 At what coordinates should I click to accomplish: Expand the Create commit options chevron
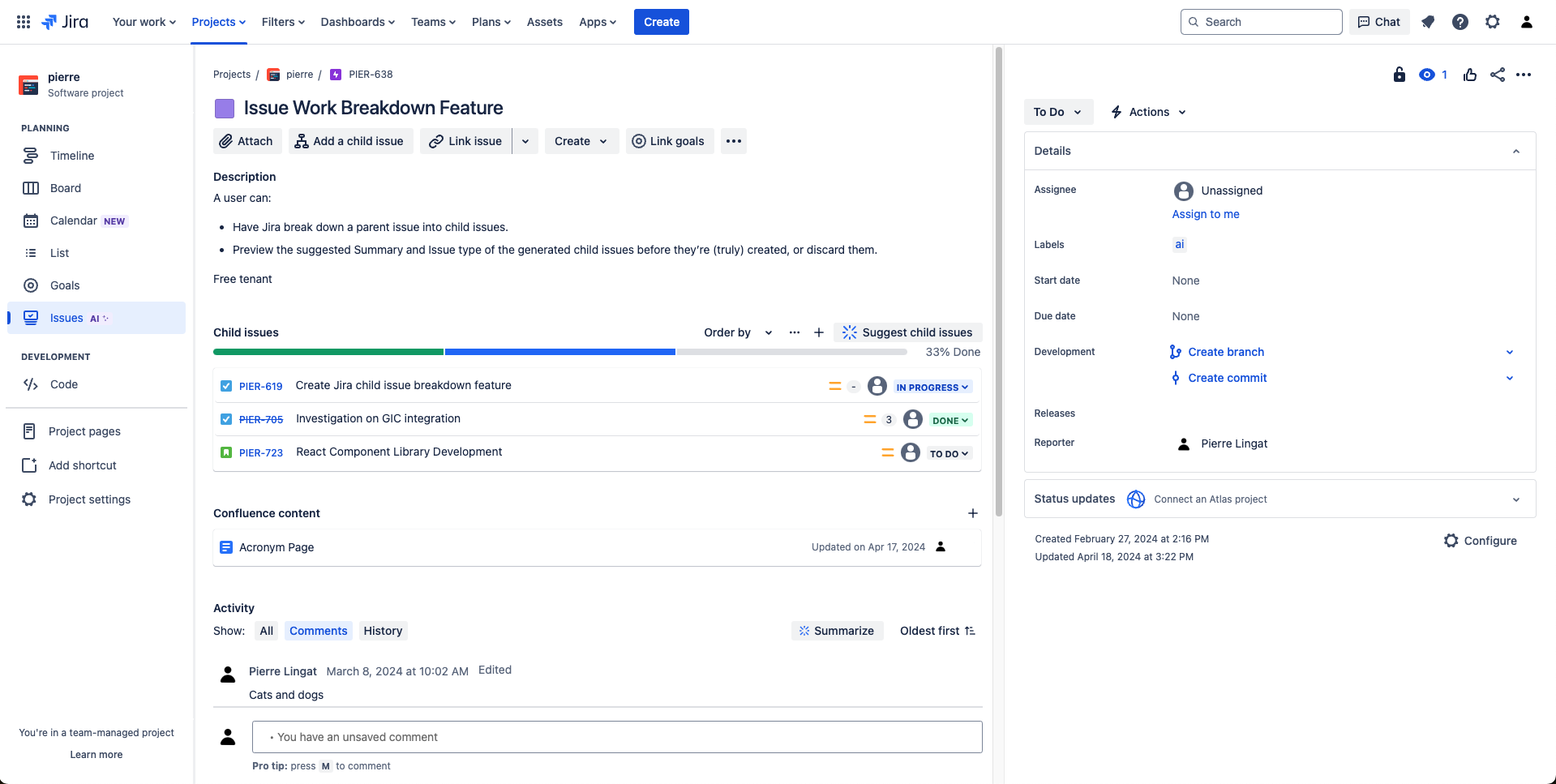[1510, 378]
